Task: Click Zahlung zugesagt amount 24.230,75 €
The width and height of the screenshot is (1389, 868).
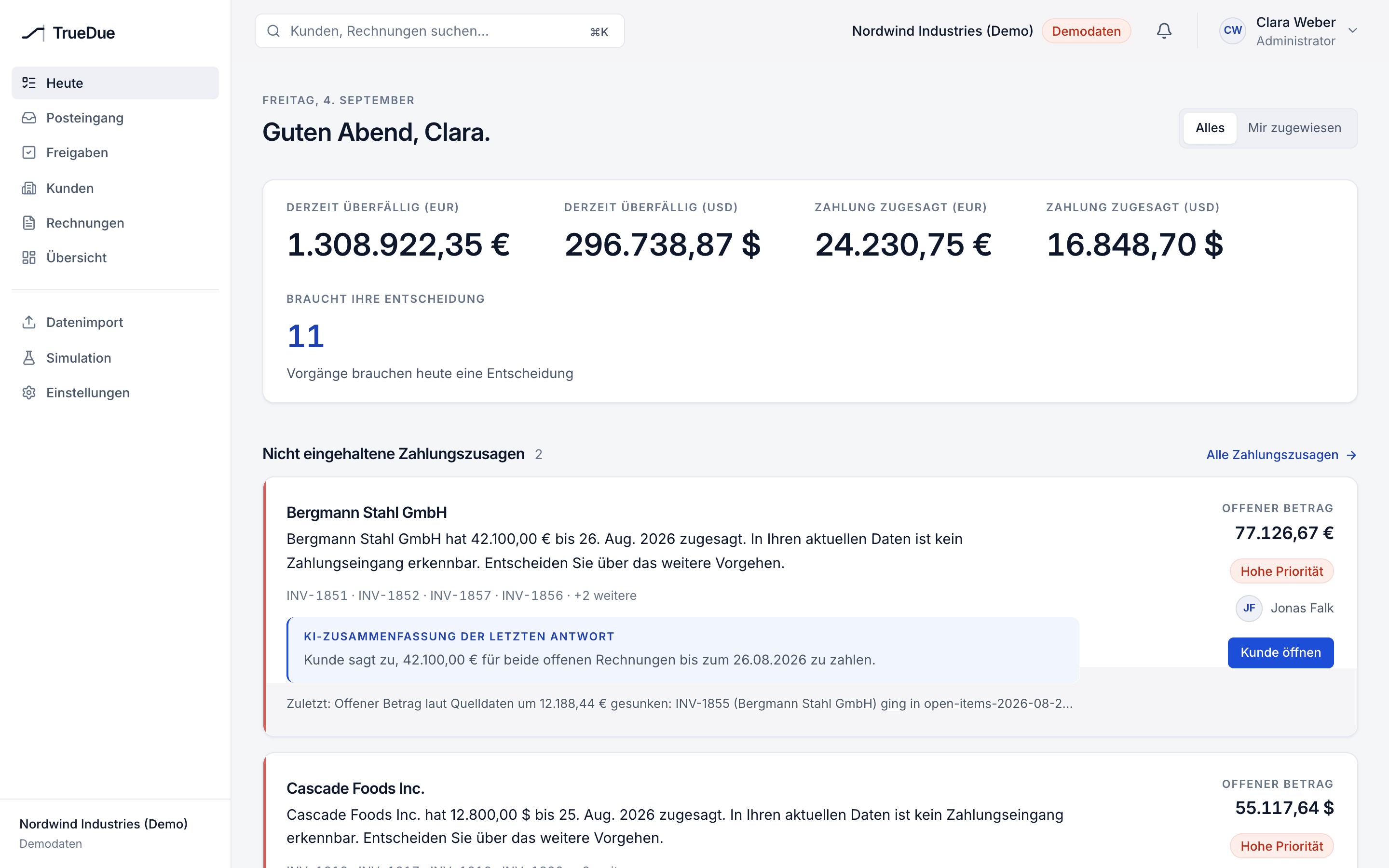Action: (x=903, y=244)
